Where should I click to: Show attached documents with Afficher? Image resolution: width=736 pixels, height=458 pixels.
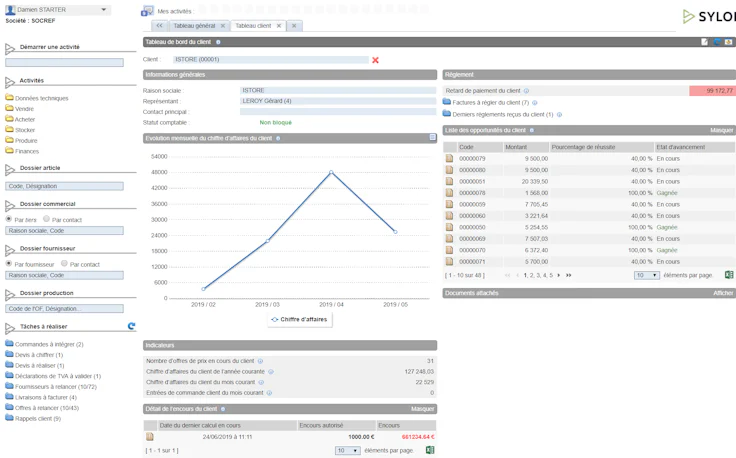[x=723, y=293]
